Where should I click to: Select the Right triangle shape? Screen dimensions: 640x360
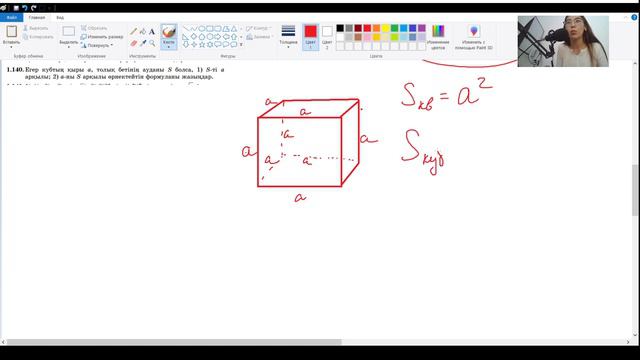[x=186, y=36]
